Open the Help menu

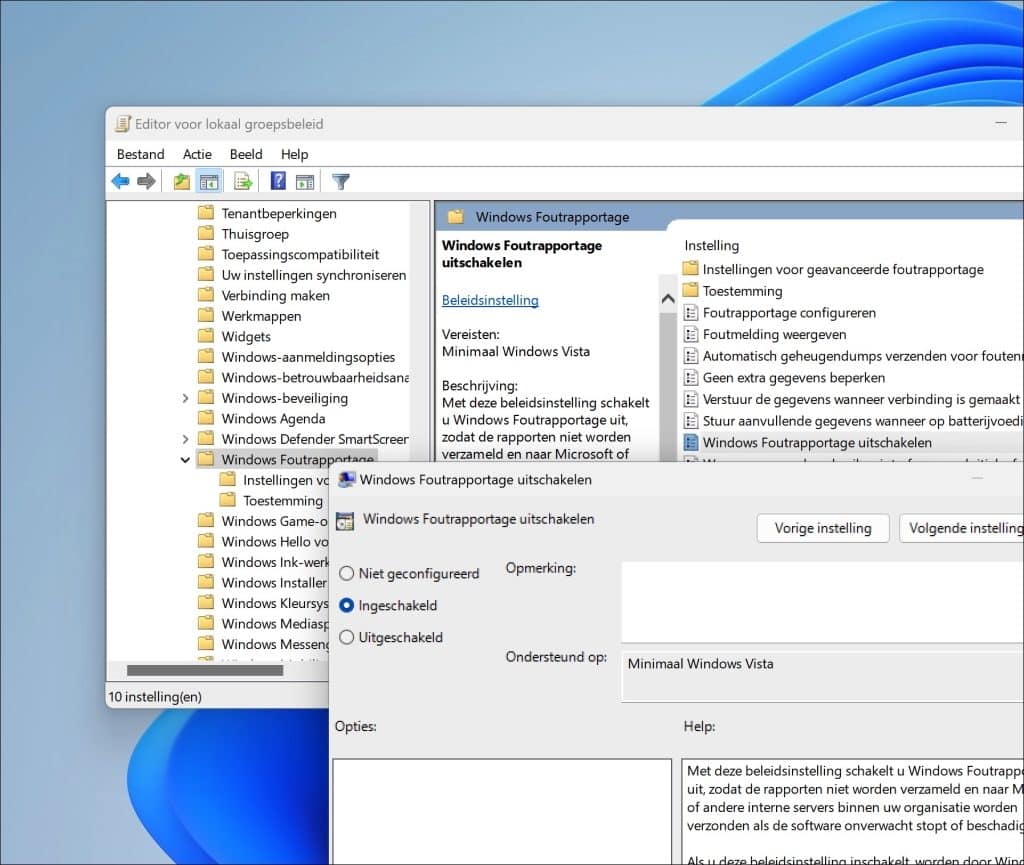(x=295, y=154)
